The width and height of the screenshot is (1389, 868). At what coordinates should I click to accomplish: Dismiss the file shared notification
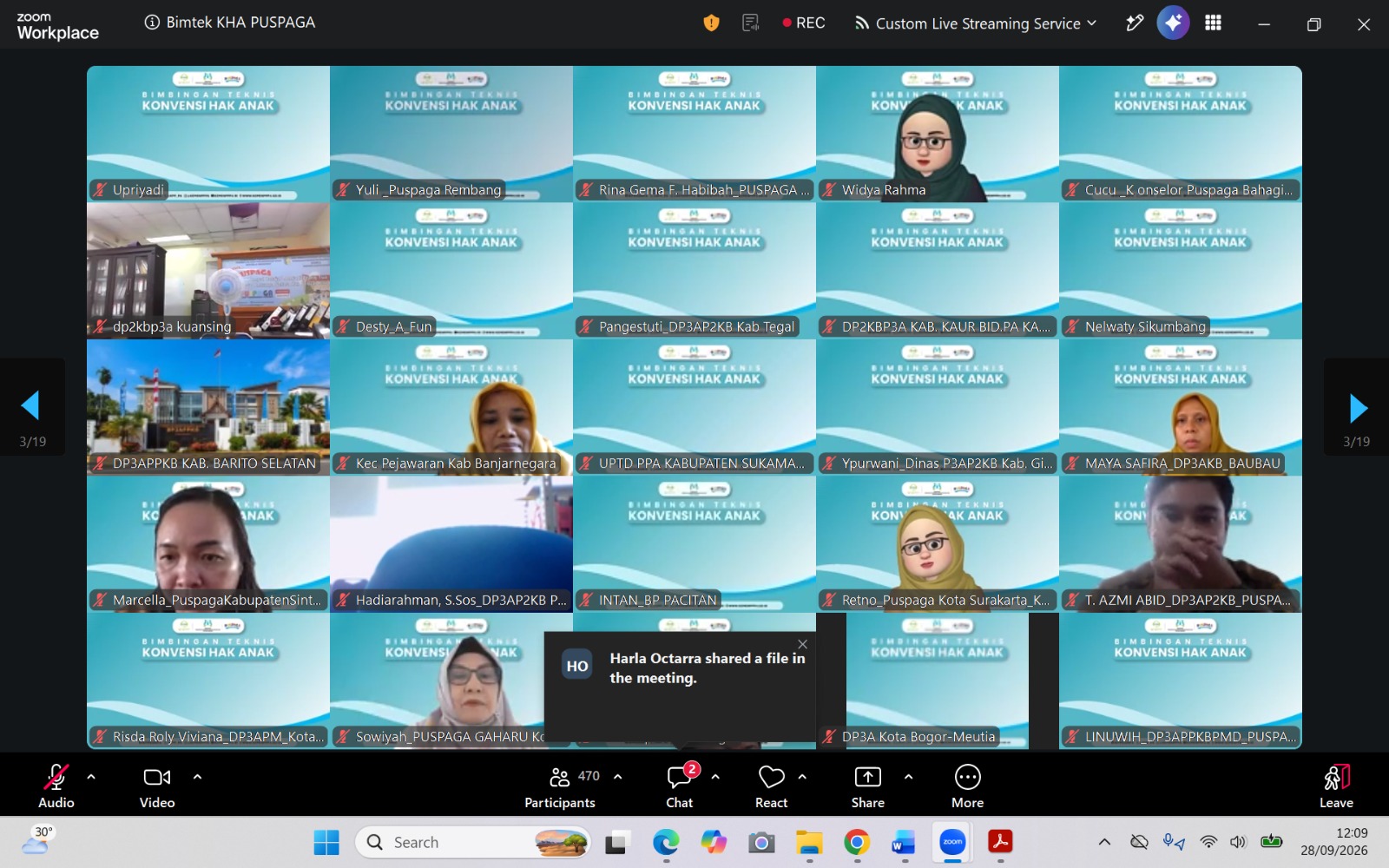802,644
